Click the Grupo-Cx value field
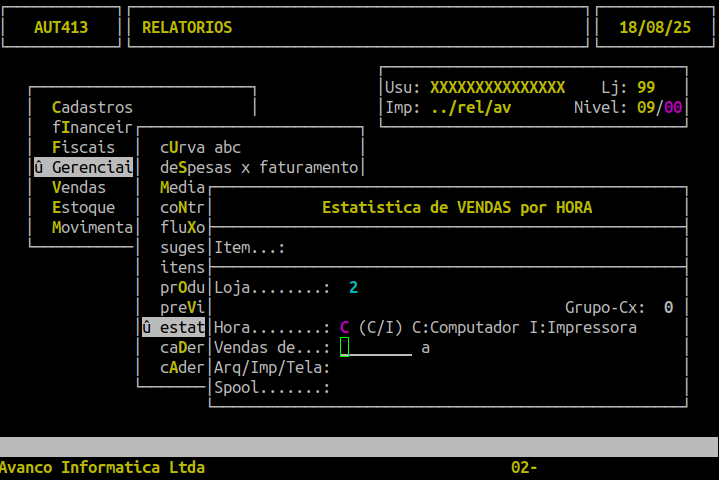721x480 pixels. pyautogui.click(x=669, y=307)
